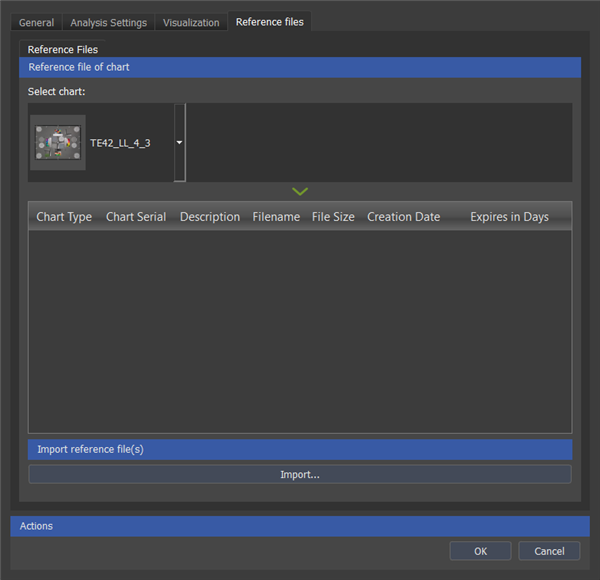This screenshot has width=600, height=580.
Task: Sort by the Chart Serial column
Action: [136, 217]
